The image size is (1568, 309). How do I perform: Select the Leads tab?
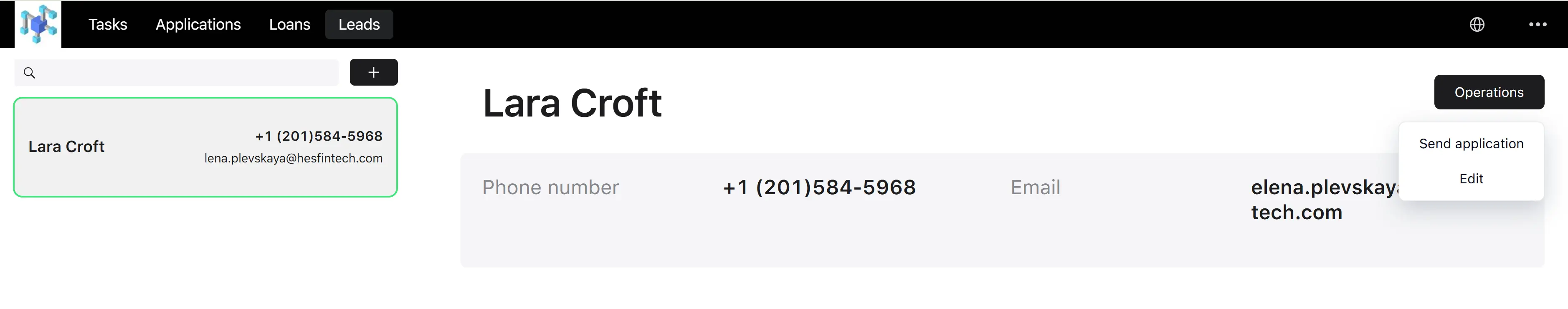coord(359,24)
